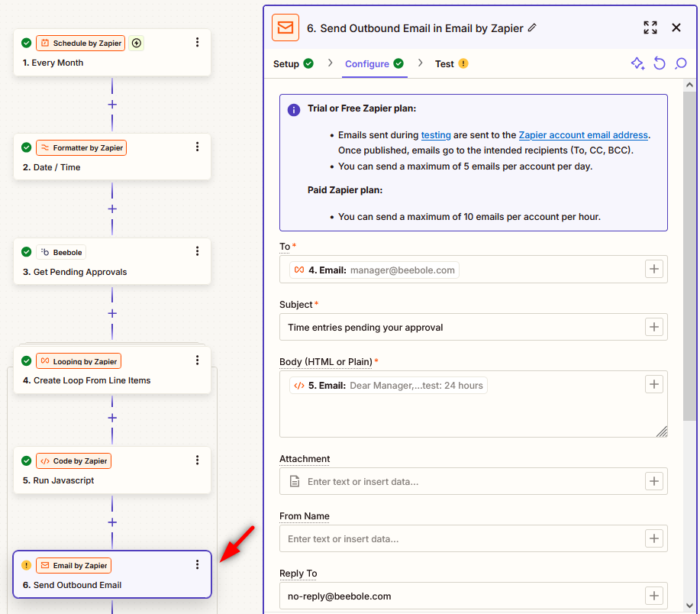Click the Body field resize handle
Screen dimensions: 700x614
point(662,431)
